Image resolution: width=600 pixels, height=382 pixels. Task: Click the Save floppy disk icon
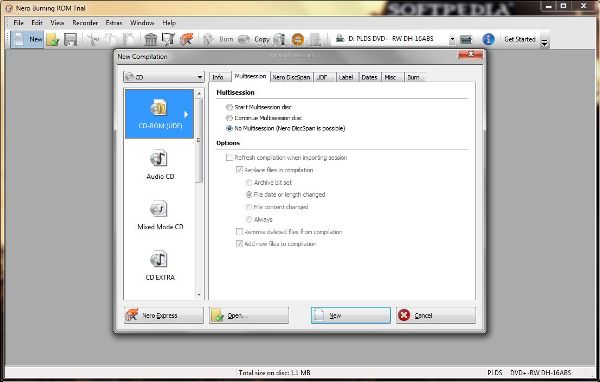(70, 39)
